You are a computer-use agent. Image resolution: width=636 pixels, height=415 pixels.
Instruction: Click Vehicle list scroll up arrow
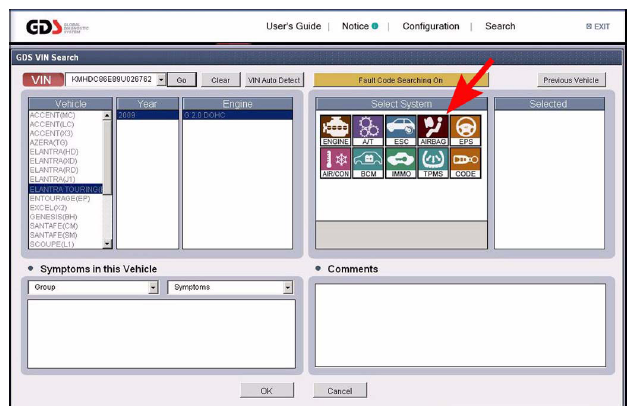107,116
